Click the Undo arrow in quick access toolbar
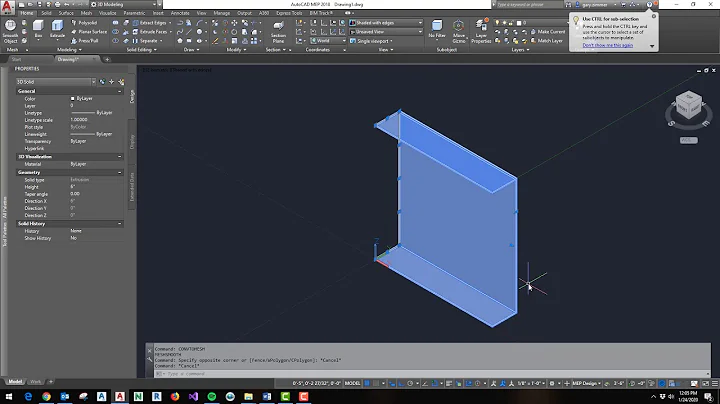Image resolution: width=720 pixels, height=404 pixels. (67, 5)
